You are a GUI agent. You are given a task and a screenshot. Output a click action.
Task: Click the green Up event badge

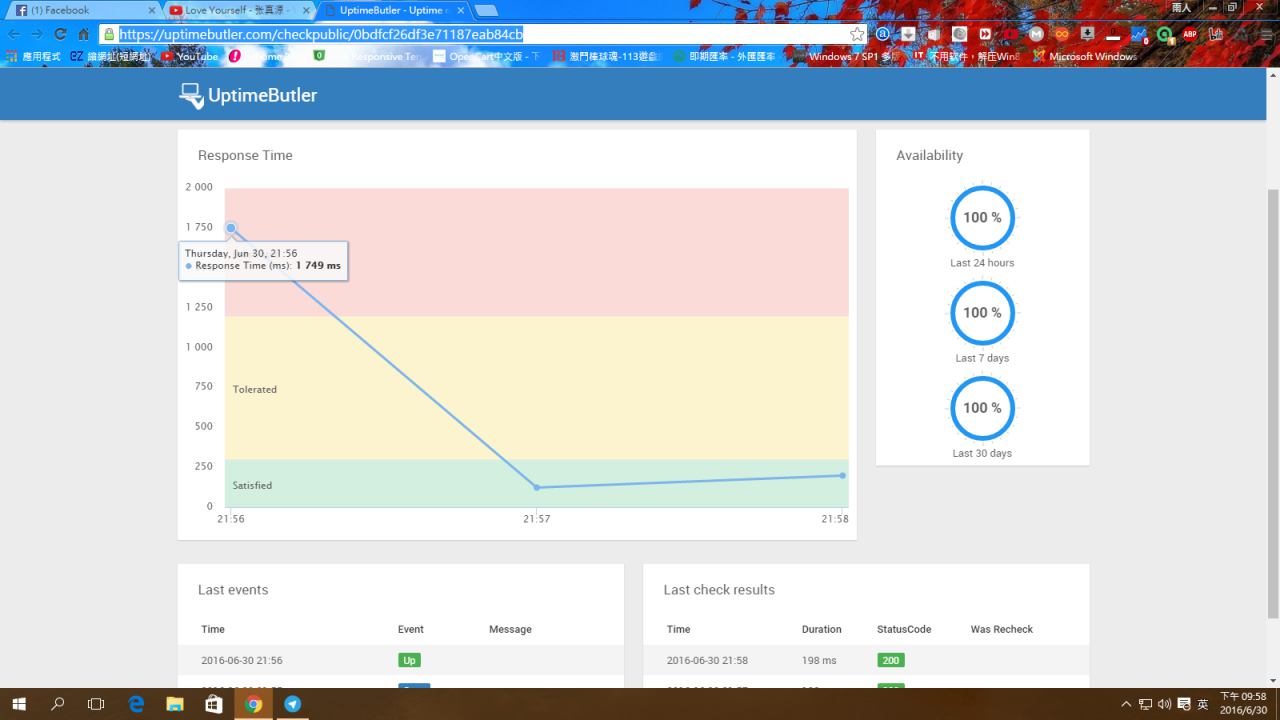[409, 660]
